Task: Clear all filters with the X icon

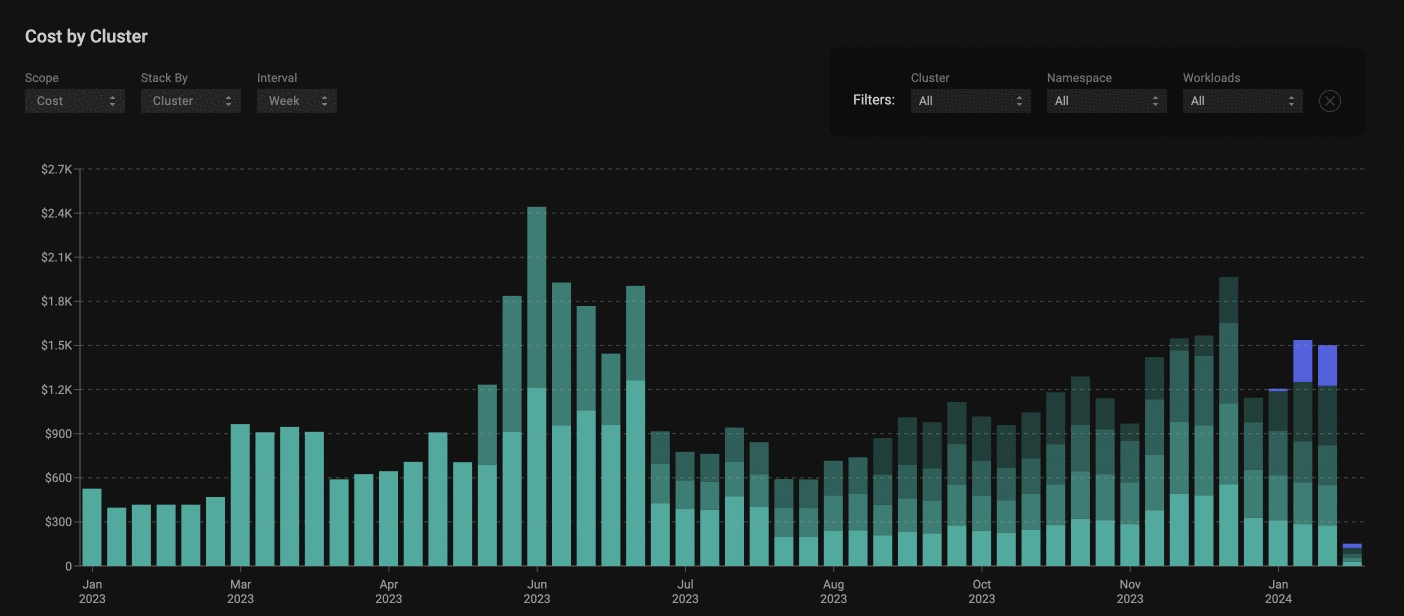Action: [1329, 101]
